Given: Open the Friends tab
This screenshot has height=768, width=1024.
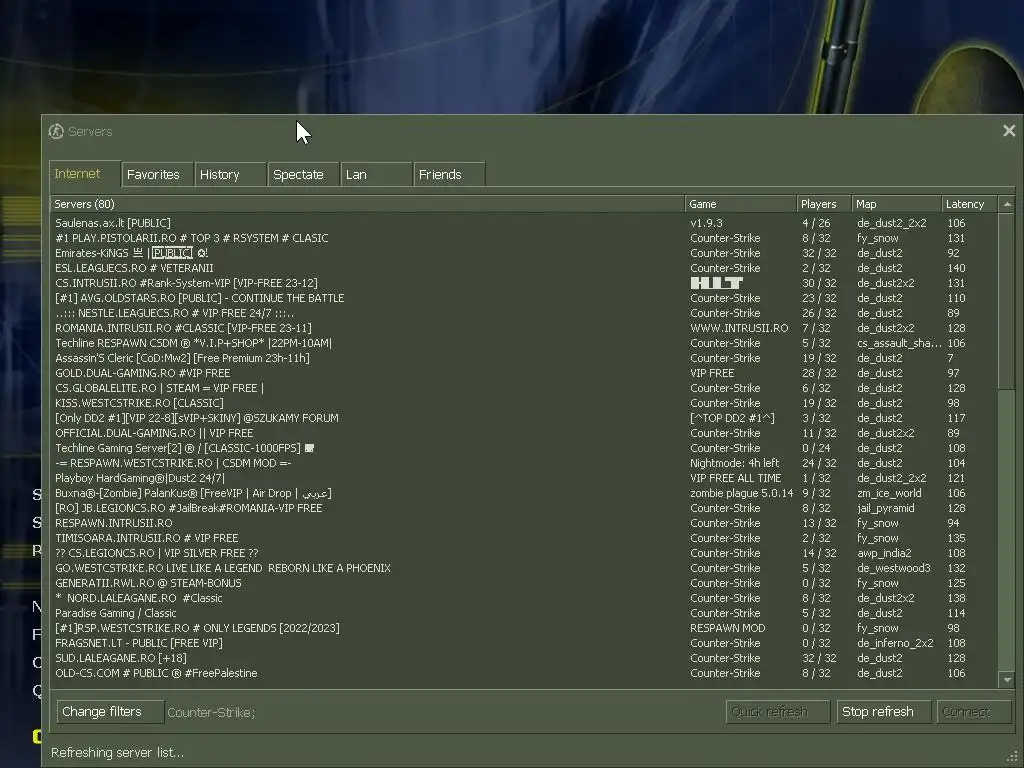Looking at the screenshot, I should tap(449, 174).
